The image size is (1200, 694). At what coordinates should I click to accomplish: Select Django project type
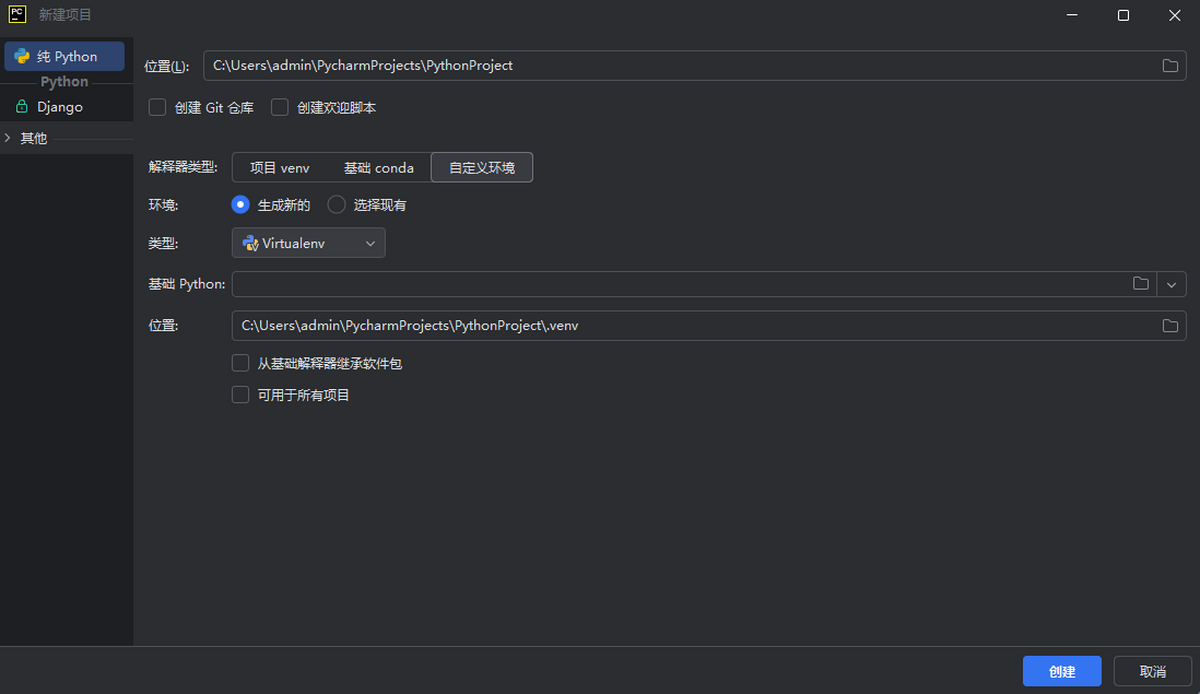tap(60, 107)
